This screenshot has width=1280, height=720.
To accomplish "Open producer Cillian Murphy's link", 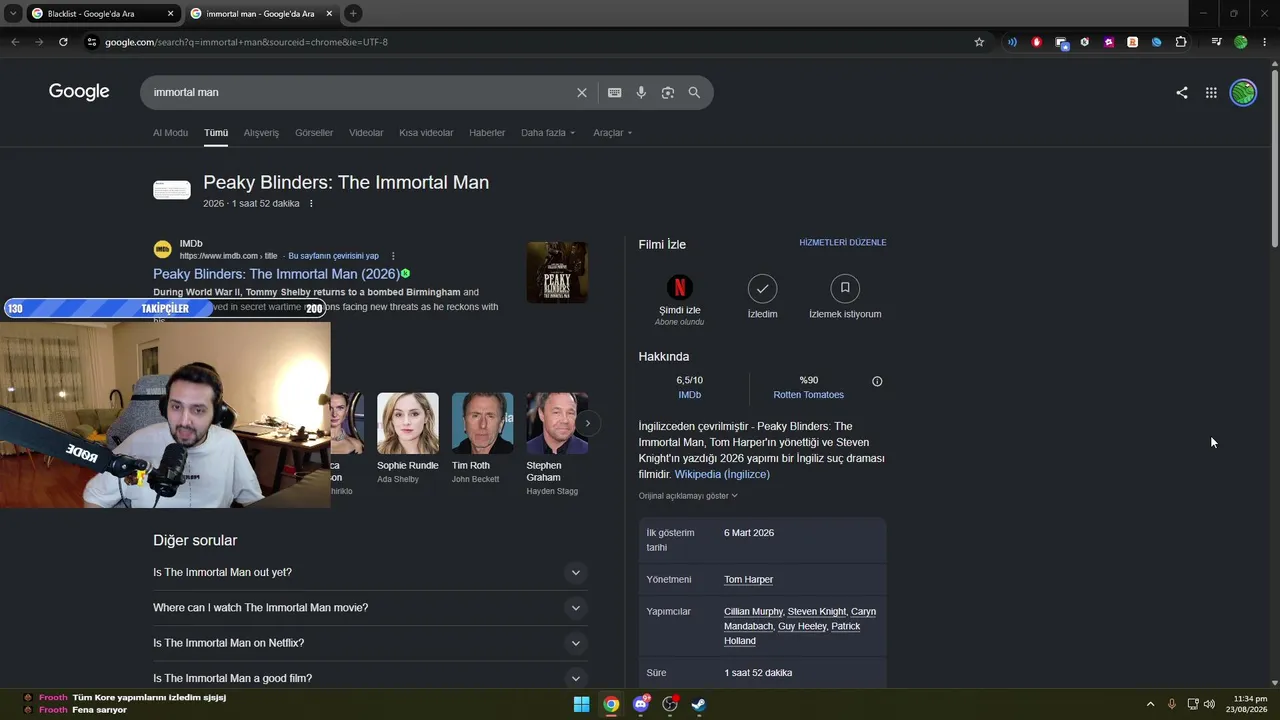I will click(x=753, y=612).
